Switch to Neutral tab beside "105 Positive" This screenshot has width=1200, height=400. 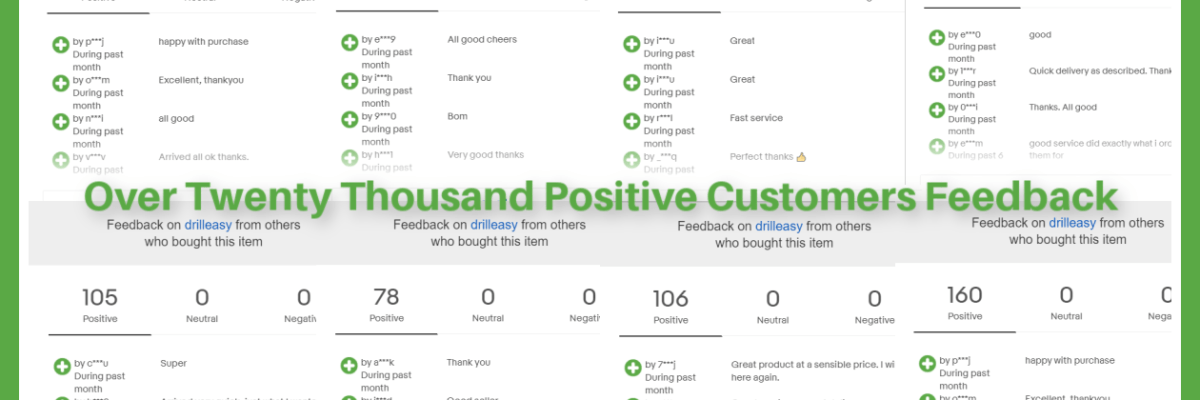202,305
